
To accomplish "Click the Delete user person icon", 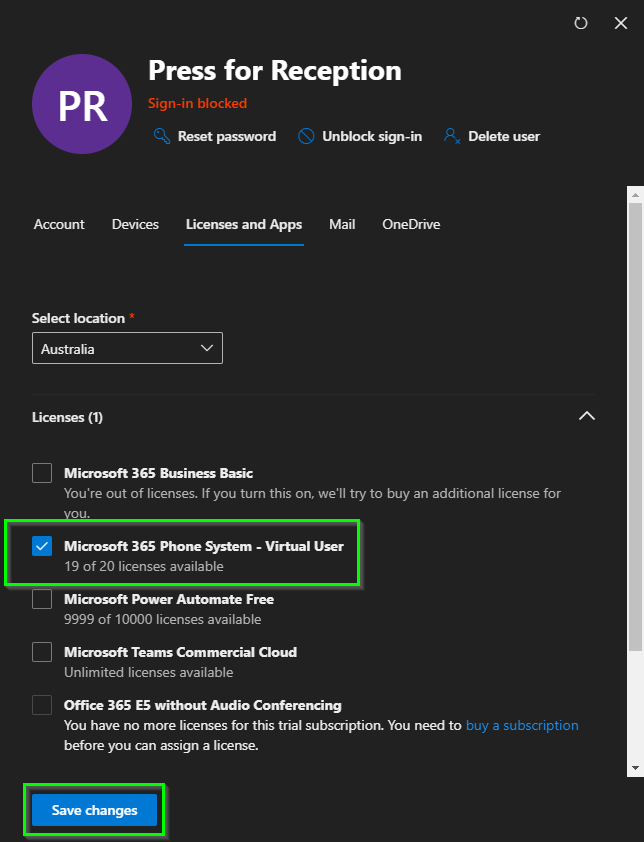I will pyautogui.click(x=452, y=136).
